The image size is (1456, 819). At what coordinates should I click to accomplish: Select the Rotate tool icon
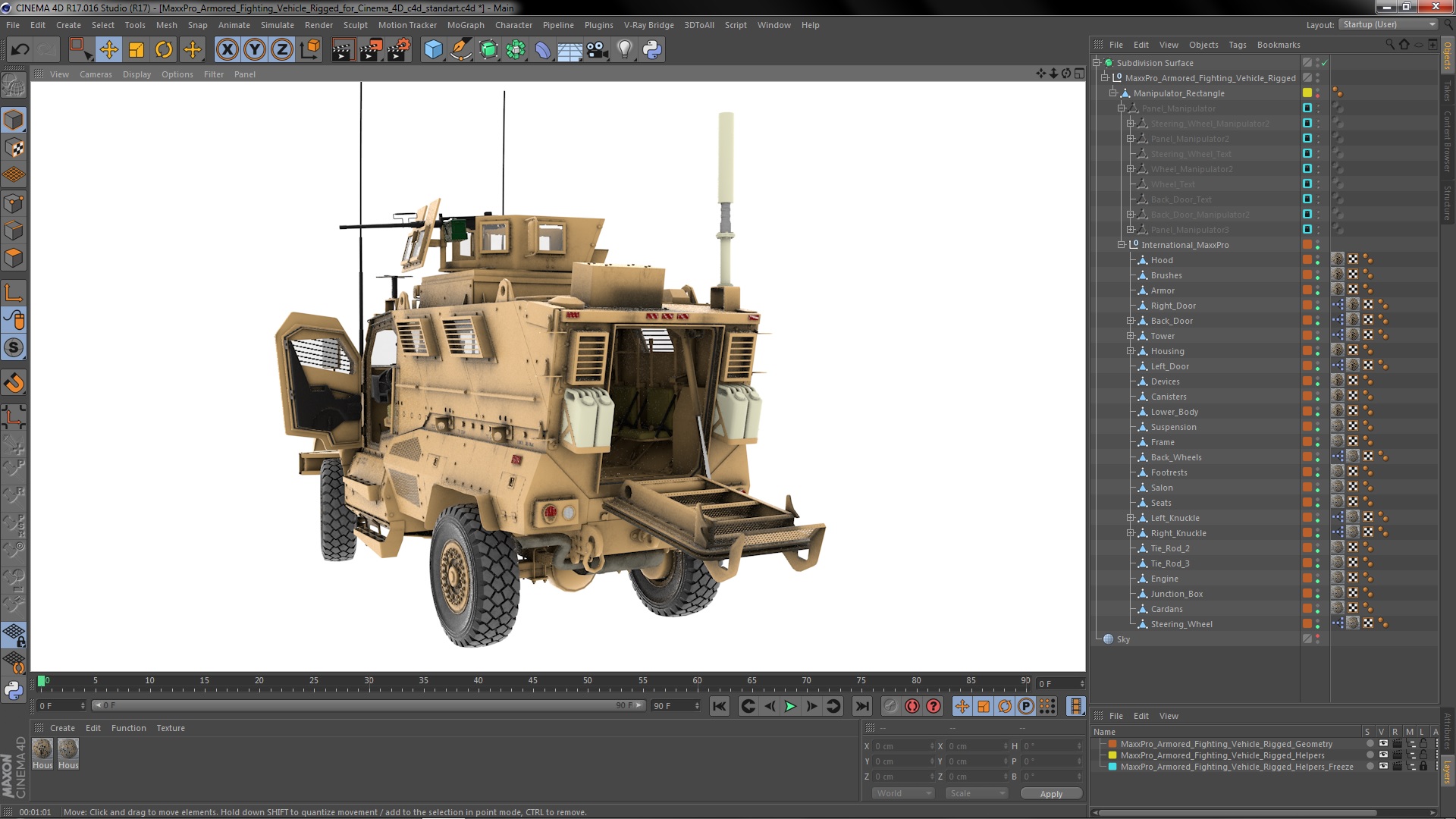click(164, 50)
